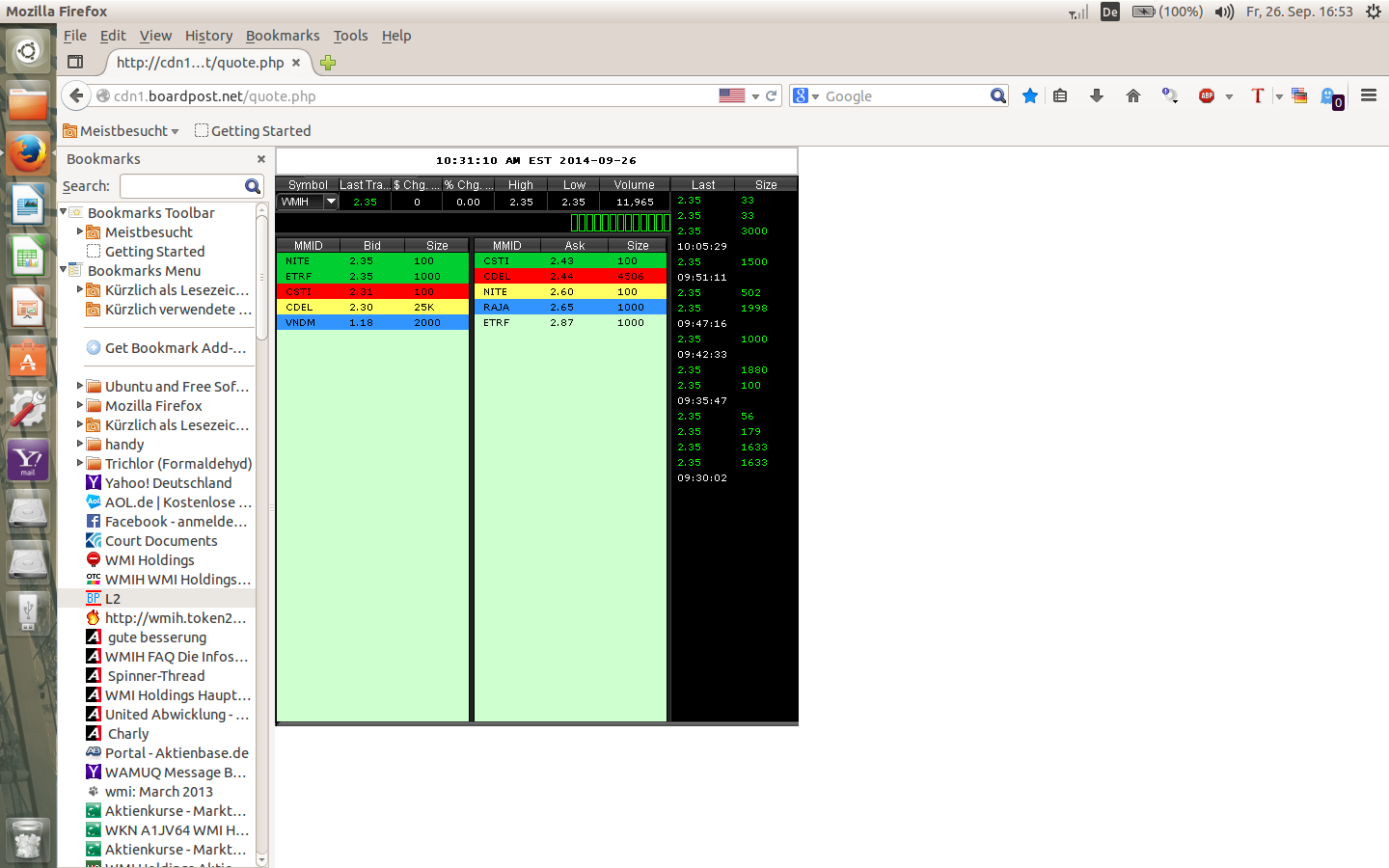
Task: Click the red T toolbar icon
Action: pos(1258,95)
